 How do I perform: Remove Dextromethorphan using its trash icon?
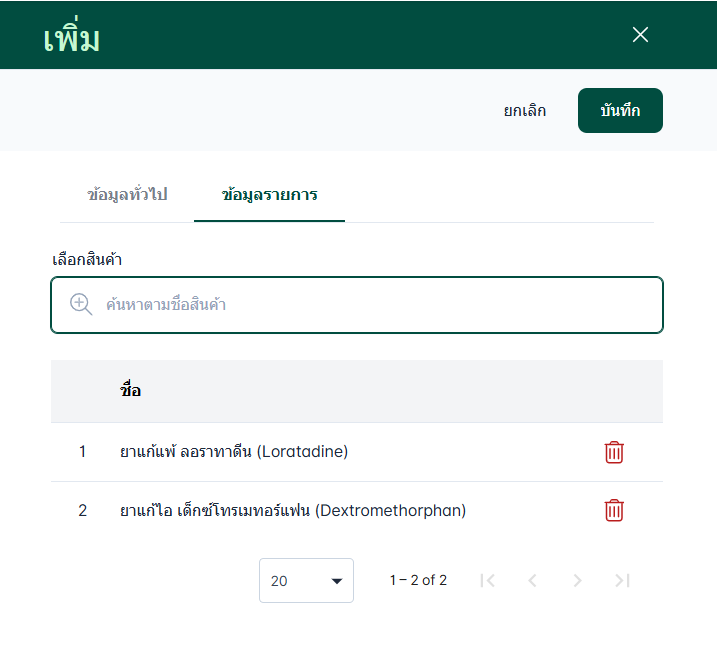pyautogui.click(x=614, y=511)
